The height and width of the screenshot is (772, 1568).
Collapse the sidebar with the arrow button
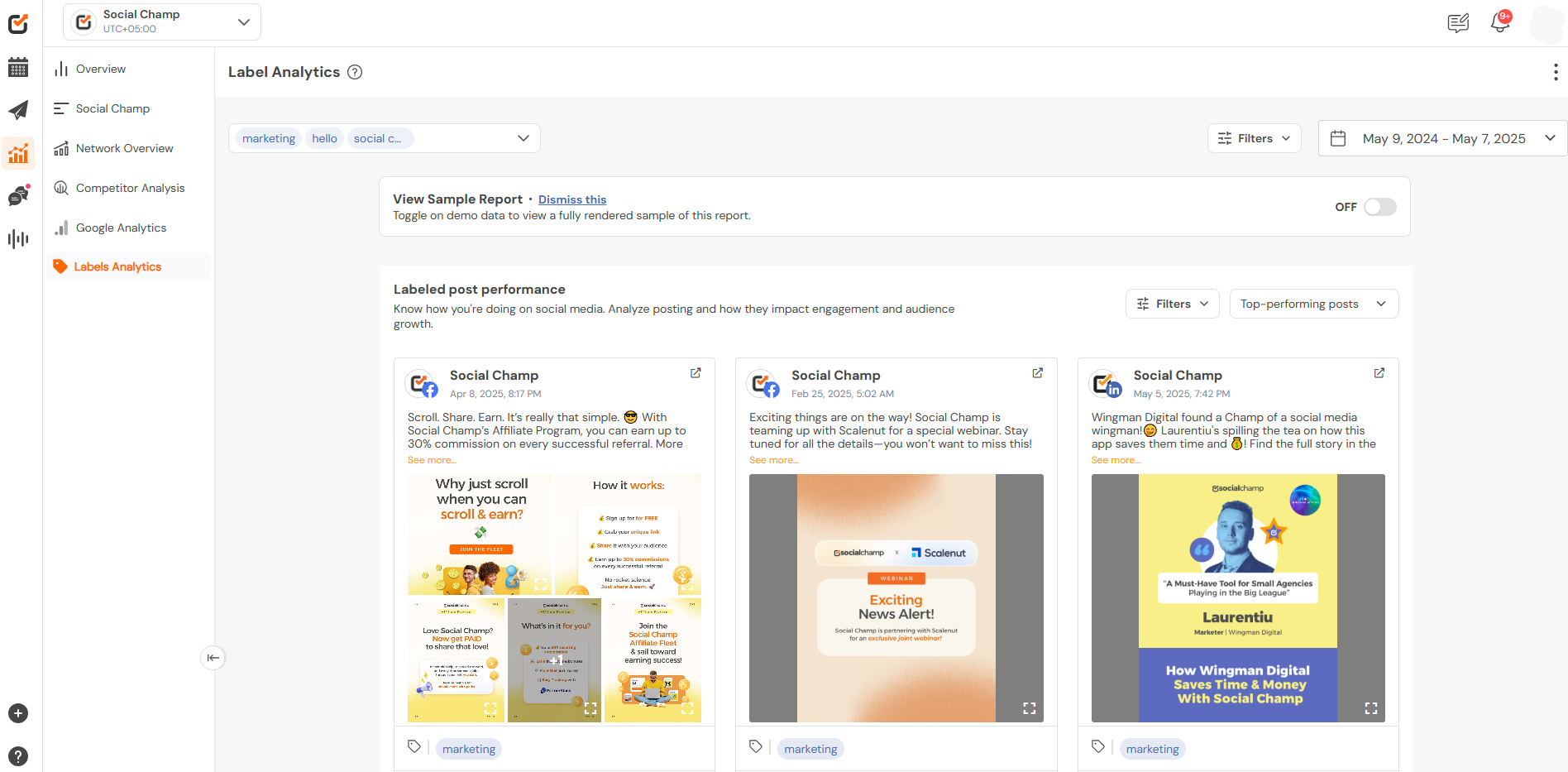tap(213, 658)
